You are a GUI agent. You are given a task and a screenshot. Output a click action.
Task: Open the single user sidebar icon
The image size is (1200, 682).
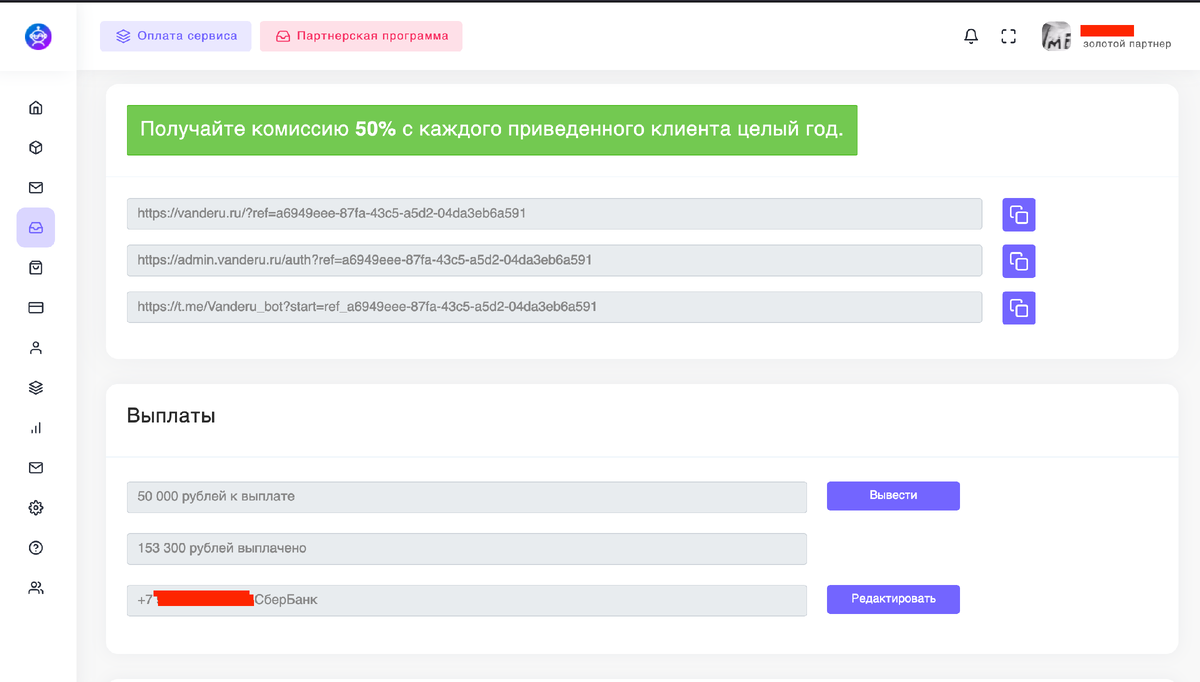[x=36, y=348]
